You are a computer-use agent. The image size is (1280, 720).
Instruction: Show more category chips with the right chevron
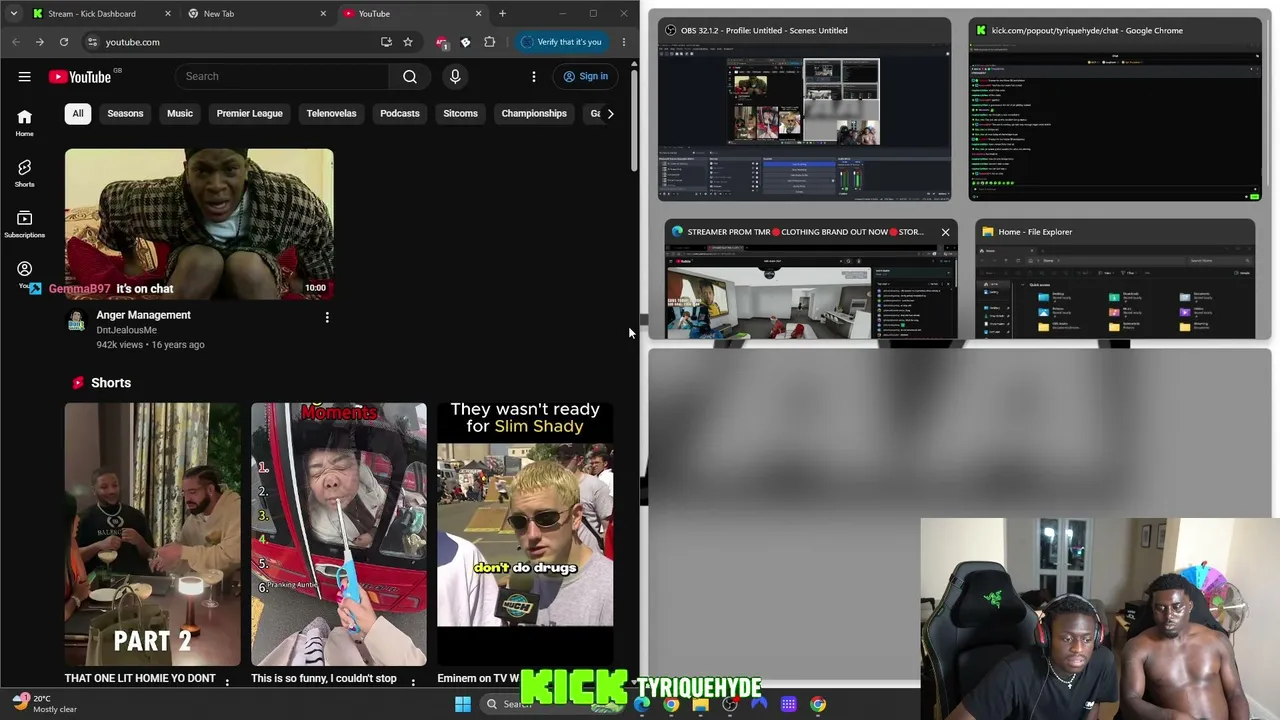coord(610,113)
